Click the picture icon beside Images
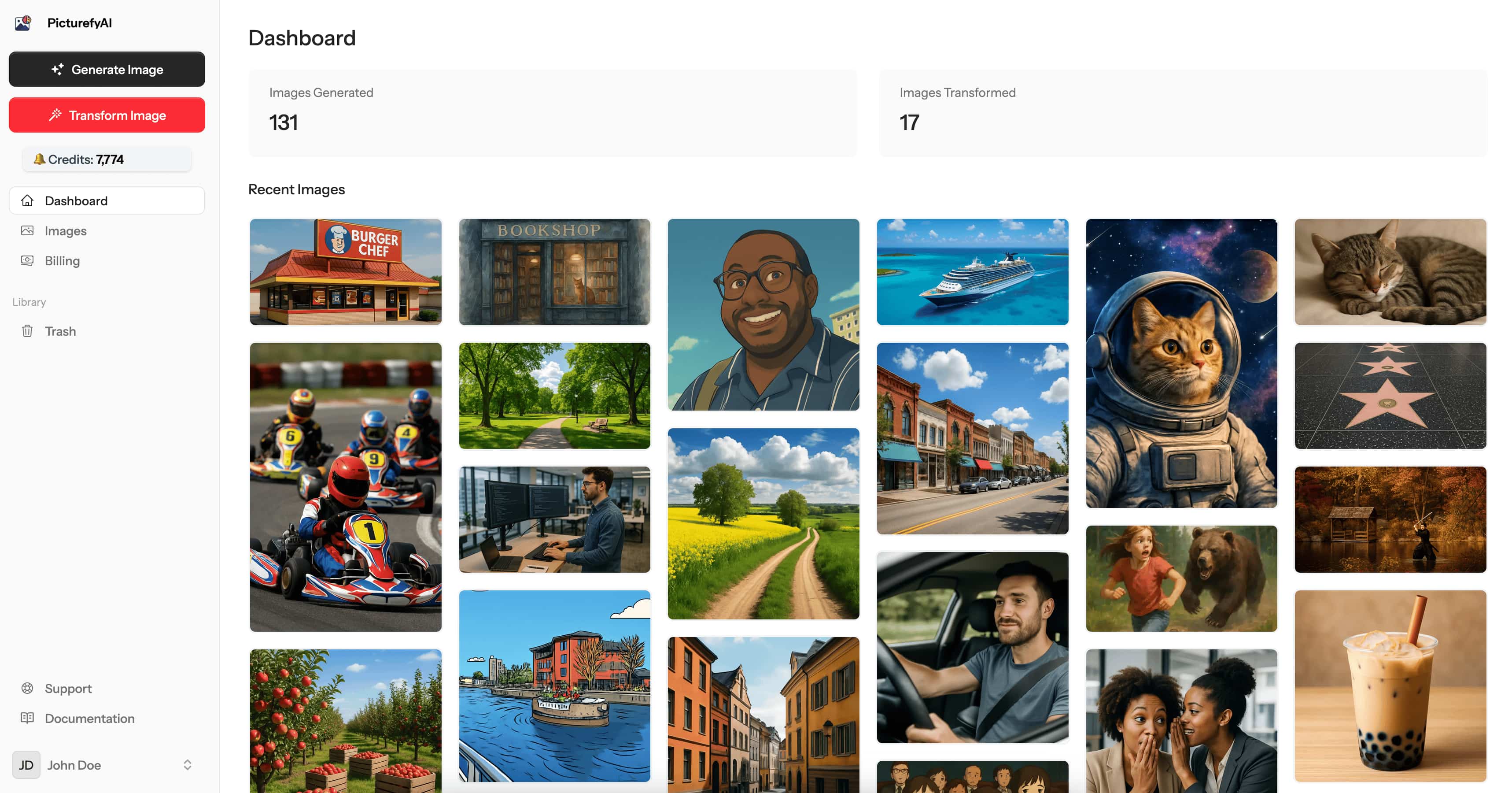The width and height of the screenshot is (1512, 793). click(27, 230)
